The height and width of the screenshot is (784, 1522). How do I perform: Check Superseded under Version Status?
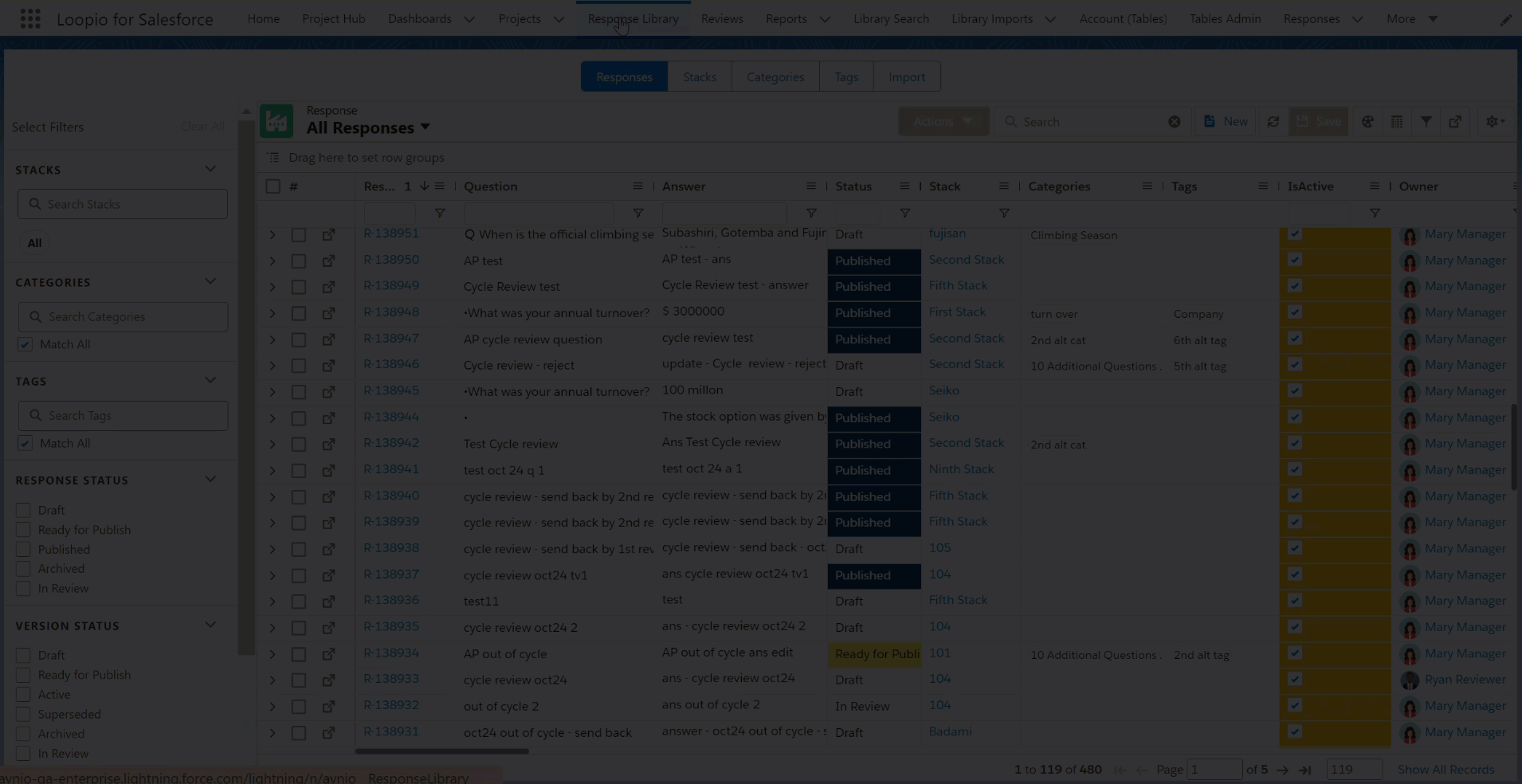pyautogui.click(x=23, y=715)
